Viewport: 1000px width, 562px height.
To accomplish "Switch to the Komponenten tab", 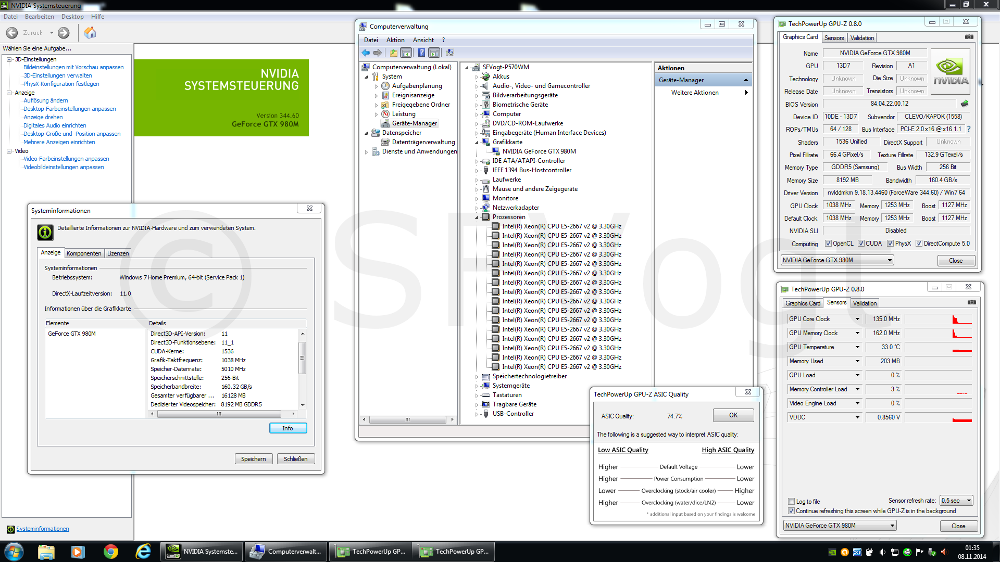I will [x=84, y=253].
